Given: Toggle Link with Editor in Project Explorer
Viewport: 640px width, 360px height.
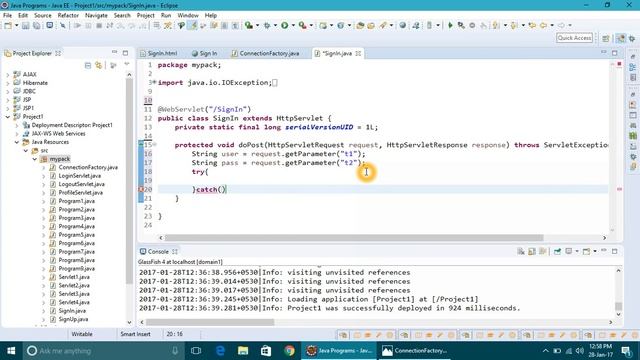Looking at the screenshot, I should click(98, 65).
